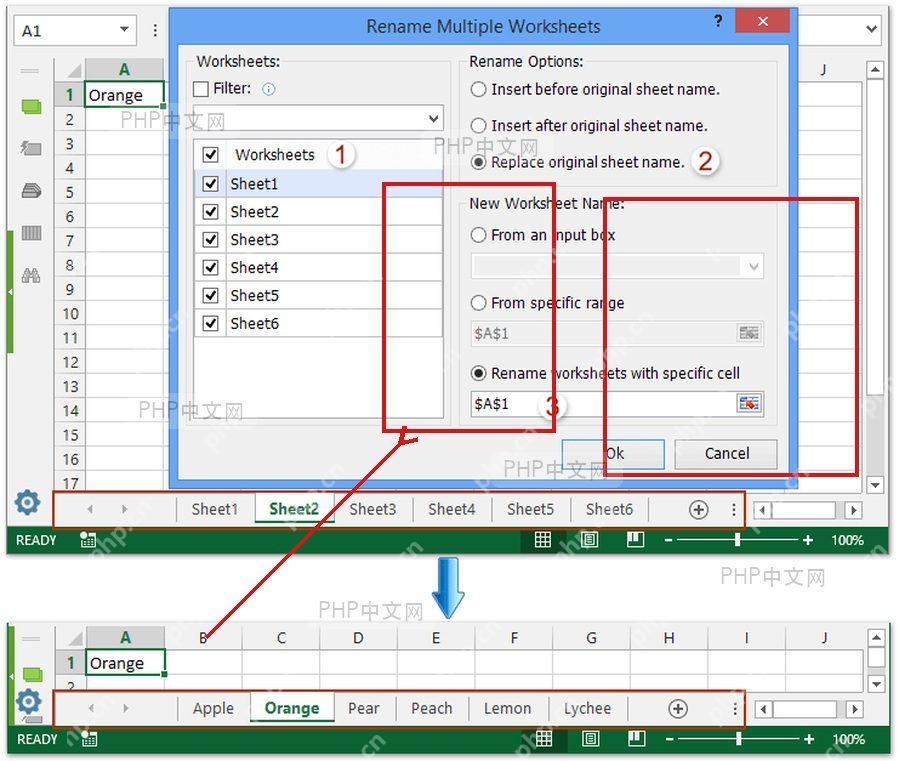Click next sheet arrow in lower tab bar
The image size is (899, 761).
[126, 708]
